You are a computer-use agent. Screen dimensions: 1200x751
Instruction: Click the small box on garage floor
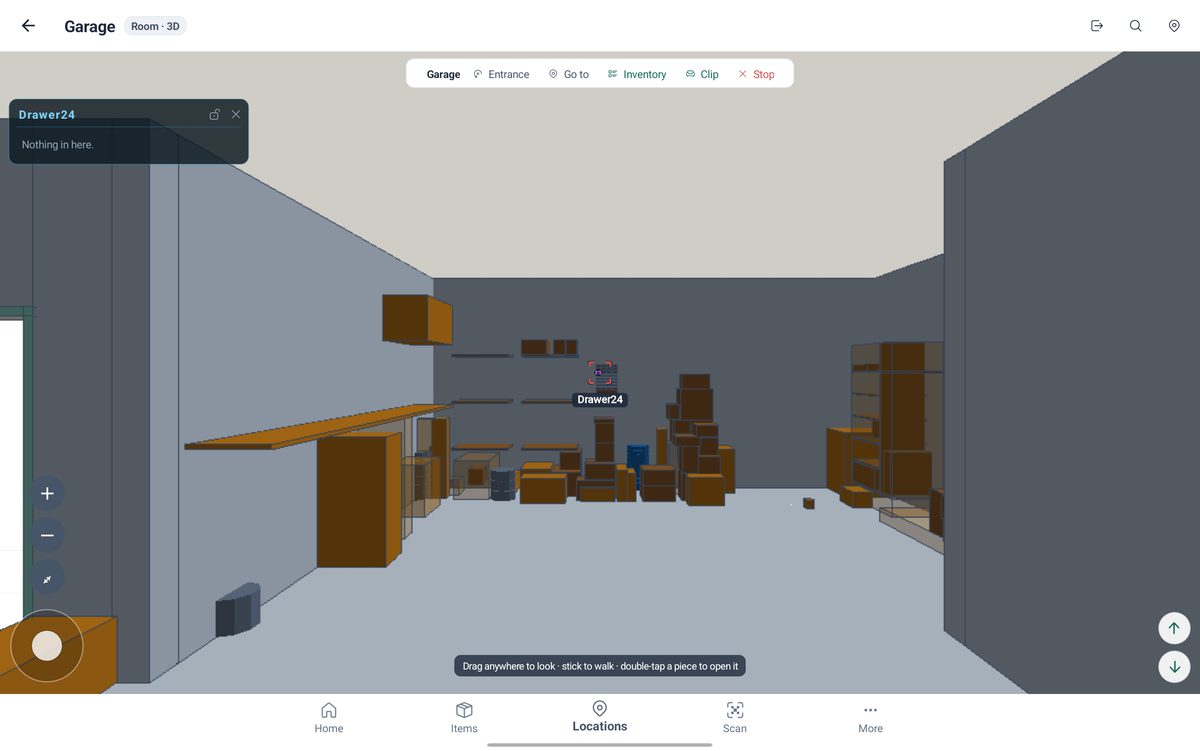[808, 503]
